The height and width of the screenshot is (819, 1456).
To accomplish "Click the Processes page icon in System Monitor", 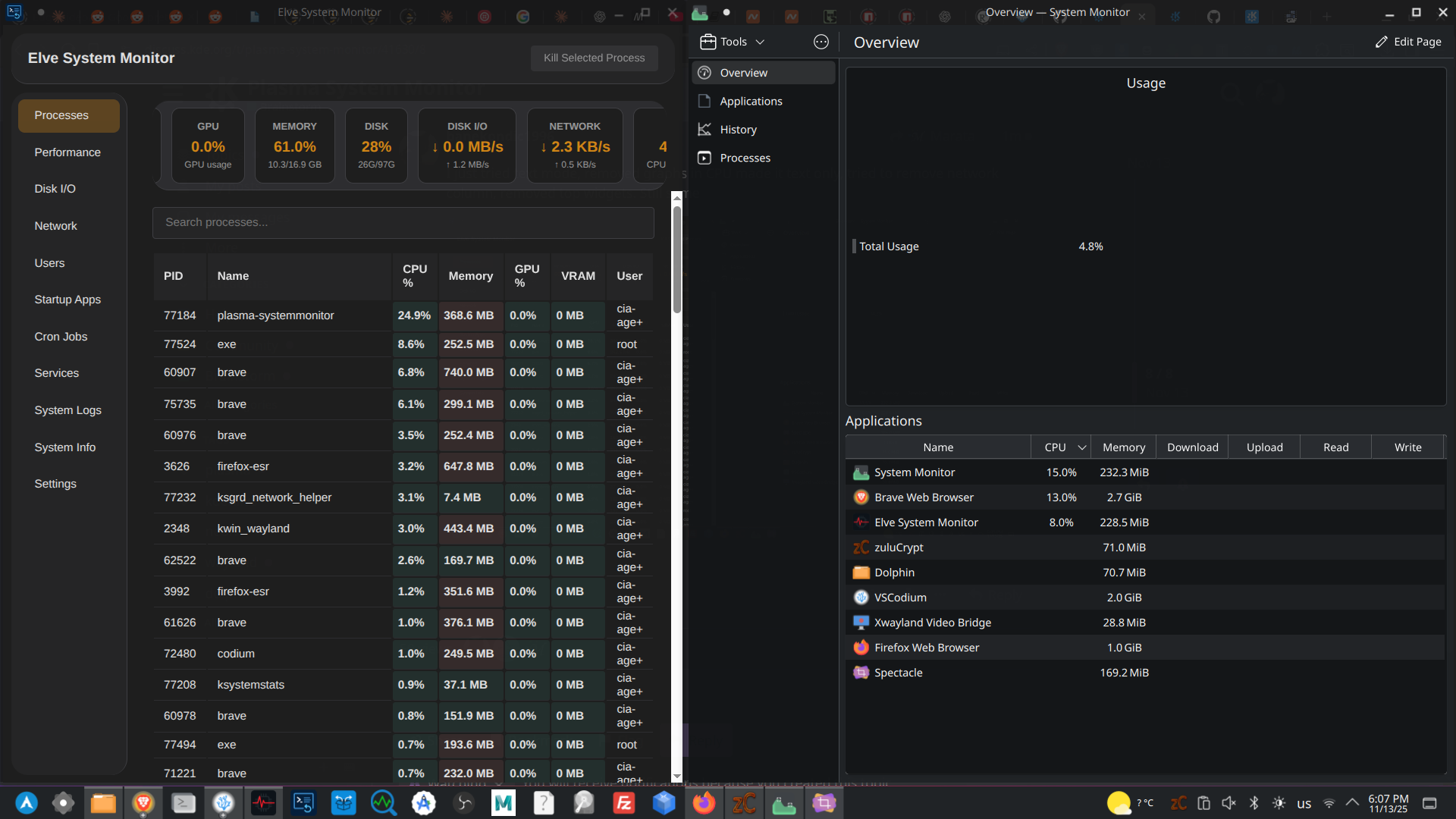I will pos(704,158).
